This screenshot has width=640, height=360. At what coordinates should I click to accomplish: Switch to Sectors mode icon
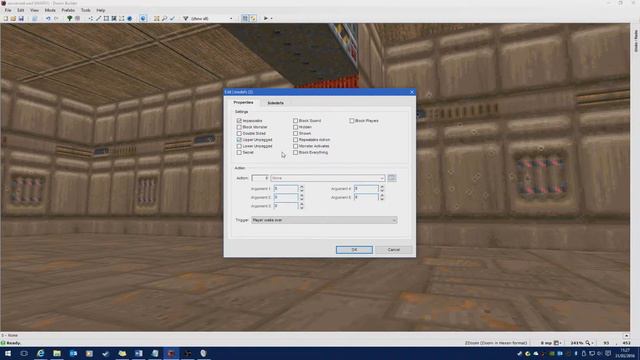coord(106,18)
